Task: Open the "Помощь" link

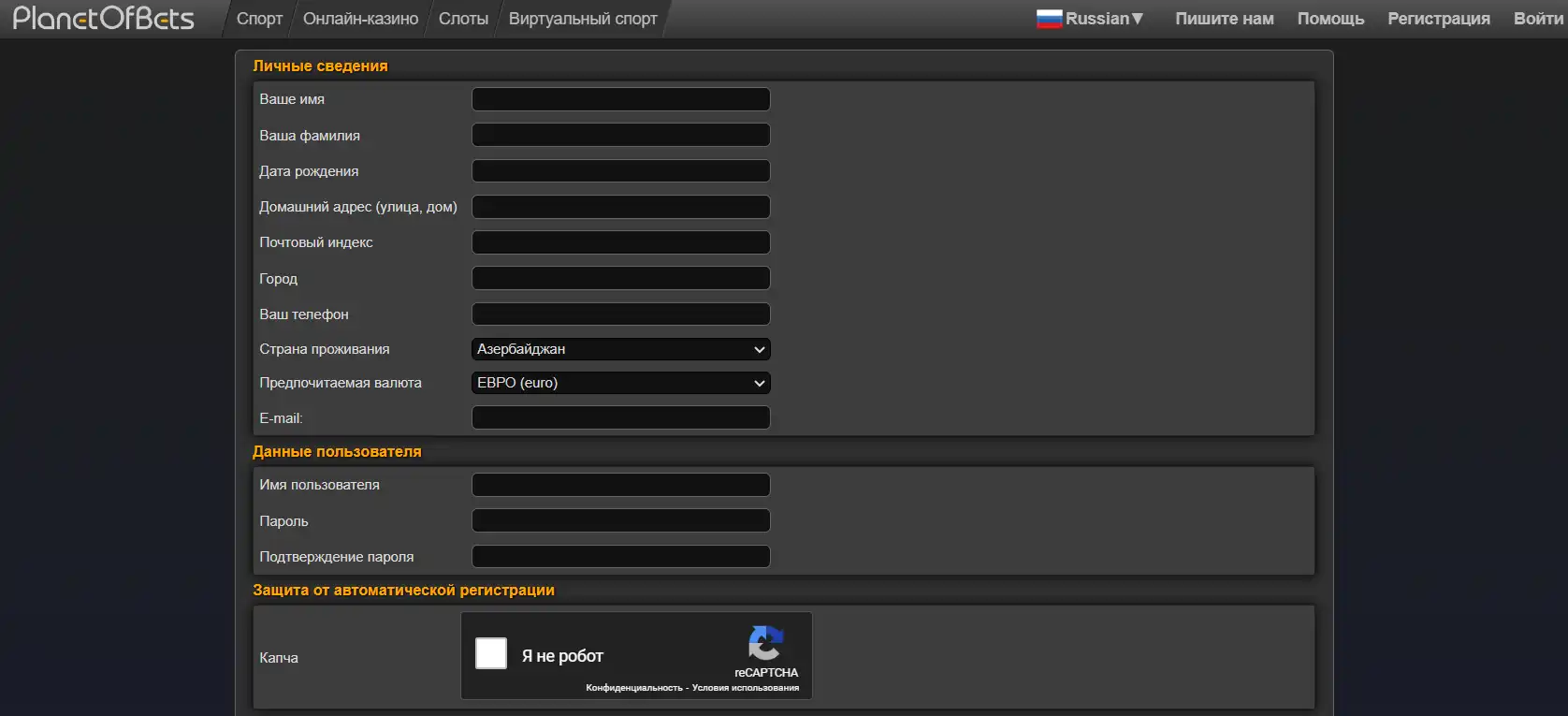Action: (x=1330, y=19)
